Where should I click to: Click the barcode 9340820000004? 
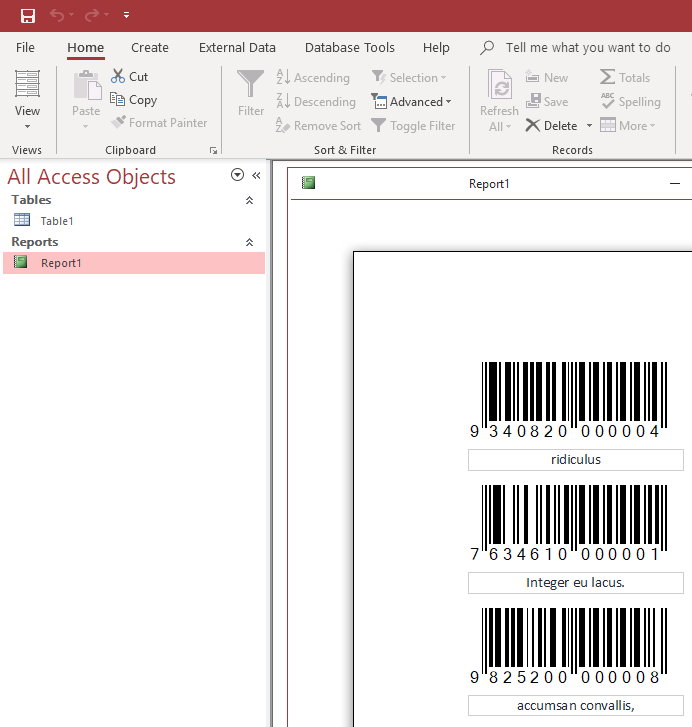[568, 400]
